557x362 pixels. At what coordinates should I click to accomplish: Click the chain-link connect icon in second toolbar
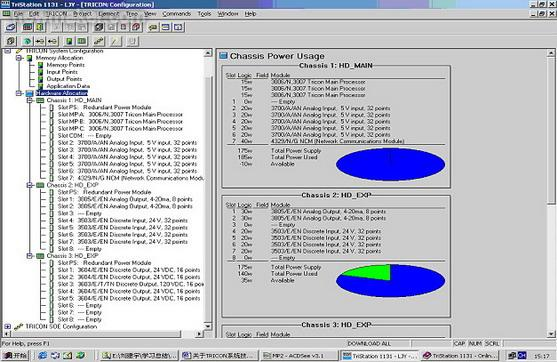click(99, 41)
